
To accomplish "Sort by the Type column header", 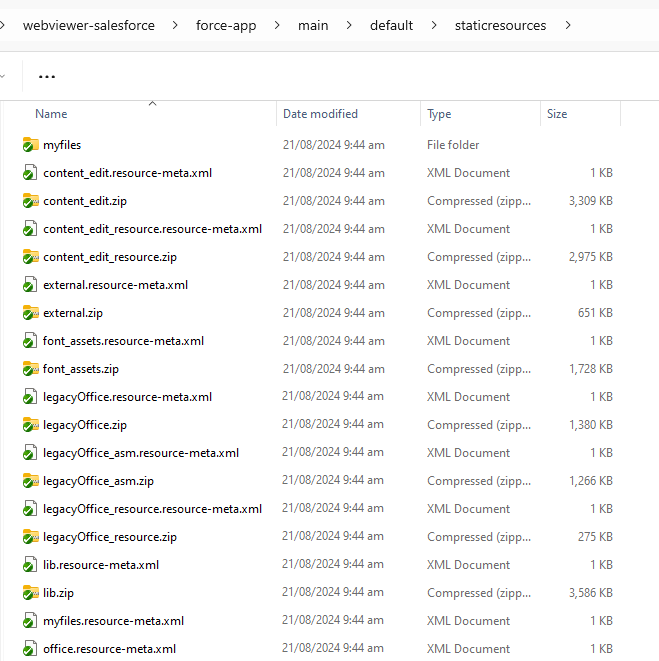I will [439, 114].
